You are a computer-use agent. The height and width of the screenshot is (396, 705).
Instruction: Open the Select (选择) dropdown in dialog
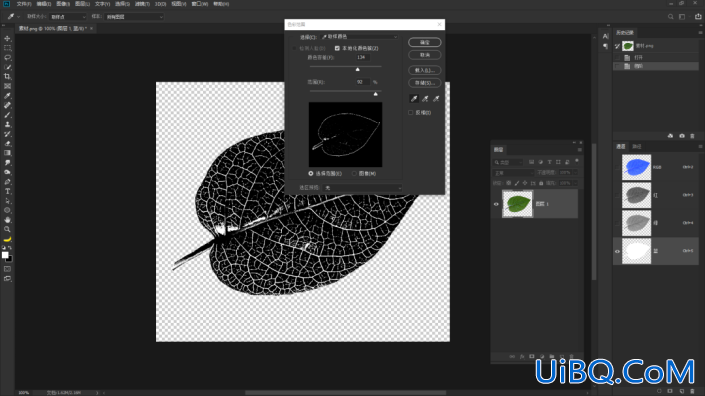coord(359,37)
